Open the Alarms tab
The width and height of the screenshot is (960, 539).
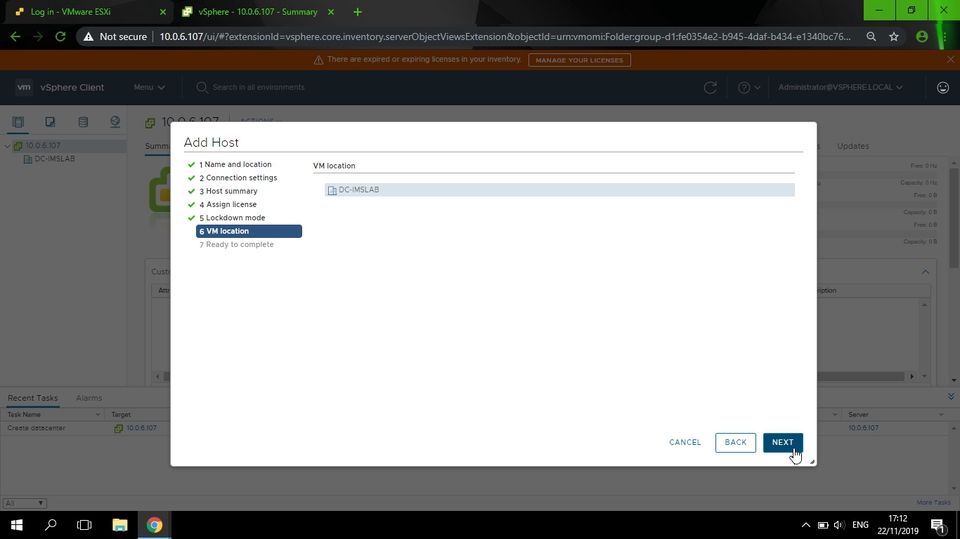(89, 398)
